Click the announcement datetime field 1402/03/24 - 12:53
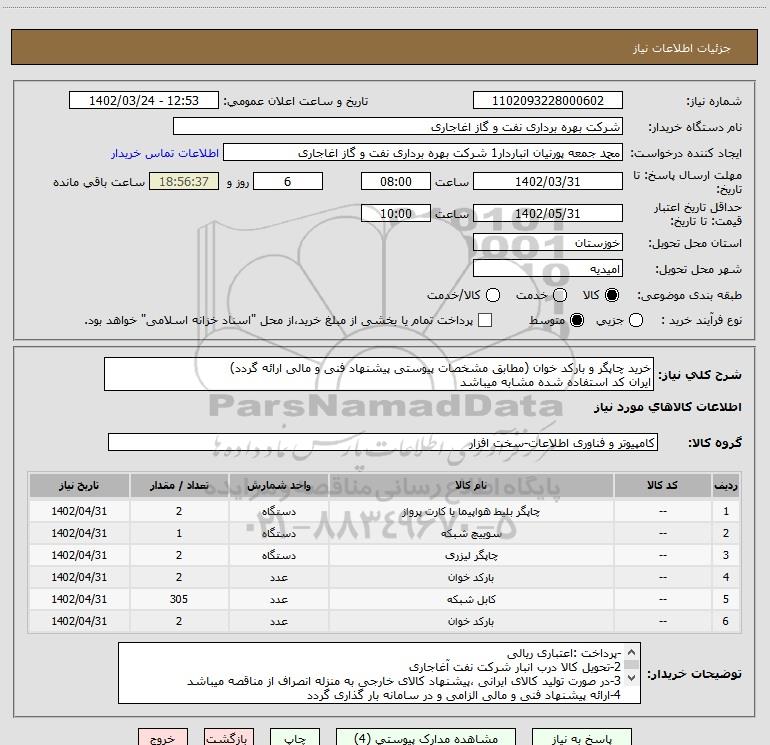 (x=144, y=100)
